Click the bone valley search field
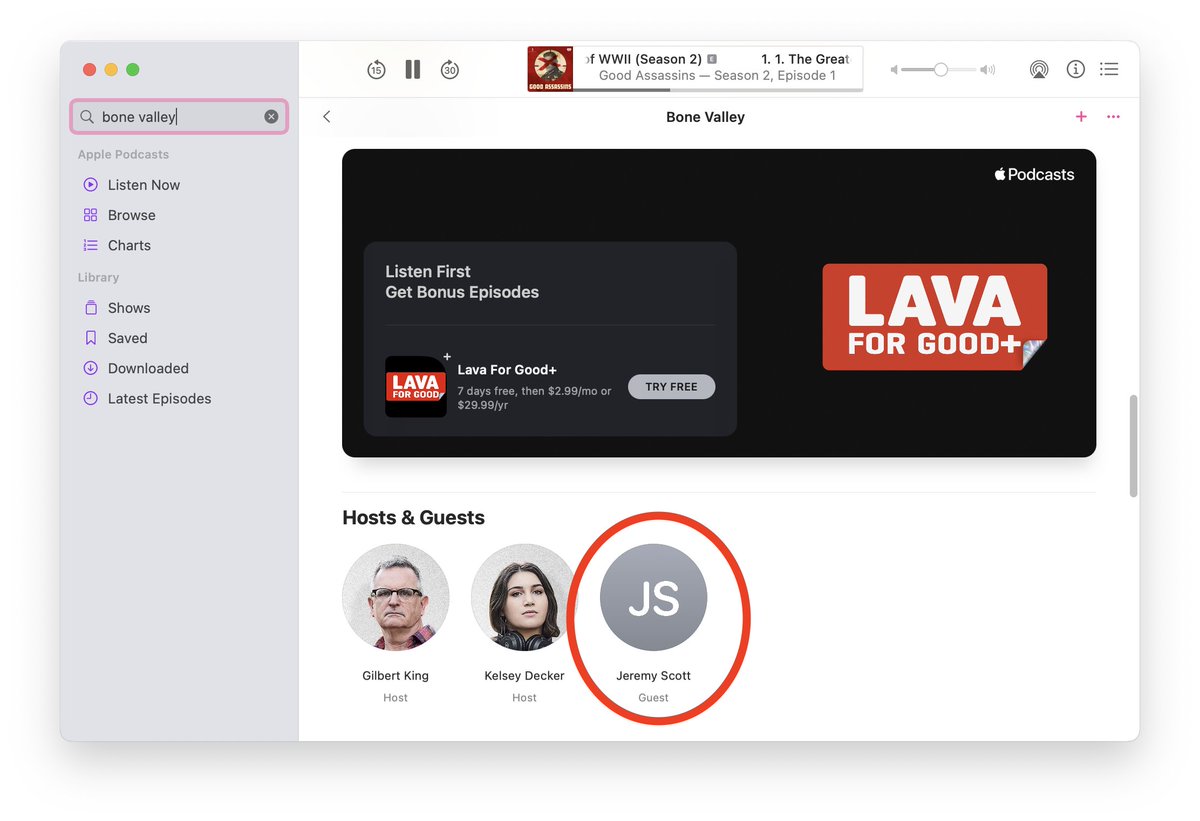Screen dimensions: 1200x821 [179, 117]
